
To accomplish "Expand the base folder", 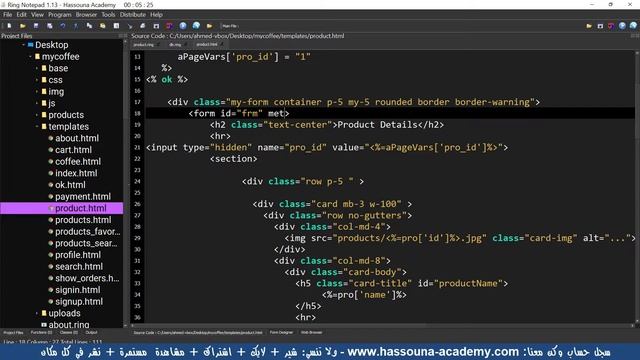I will pyautogui.click(x=37, y=68).
